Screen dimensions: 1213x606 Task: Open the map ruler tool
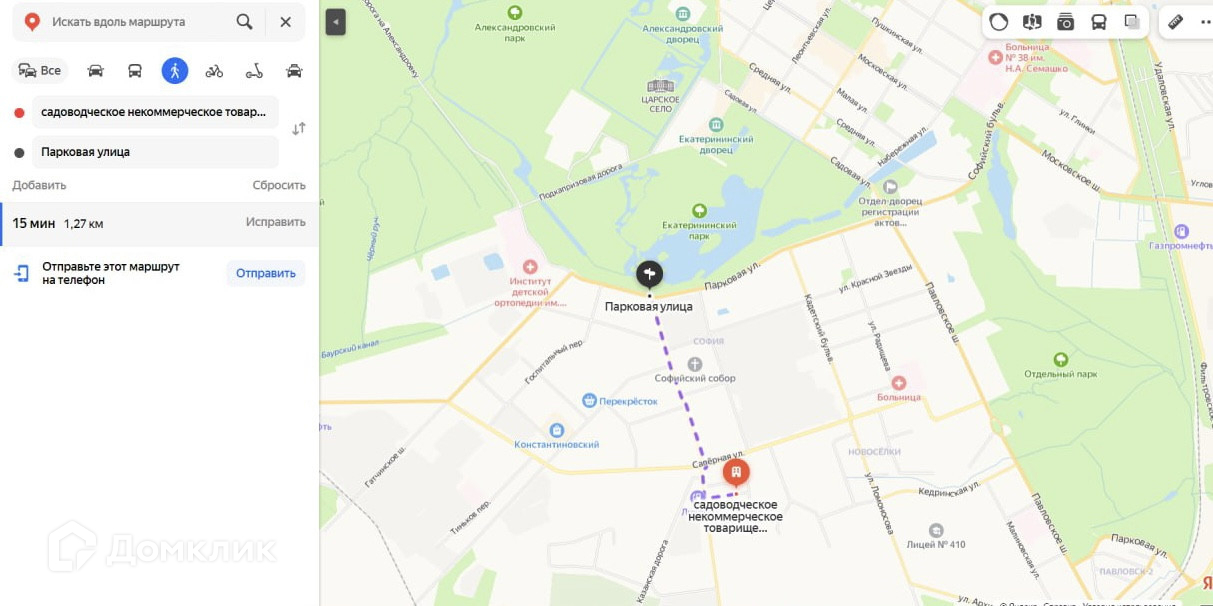(1176, 22)
